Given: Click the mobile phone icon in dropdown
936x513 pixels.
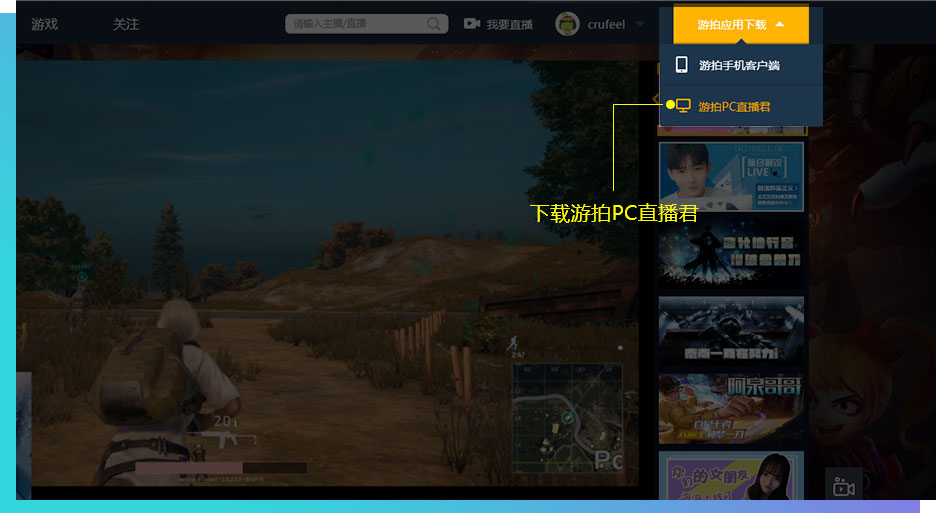Looking at the screenshot, I should tap(682, 65).
